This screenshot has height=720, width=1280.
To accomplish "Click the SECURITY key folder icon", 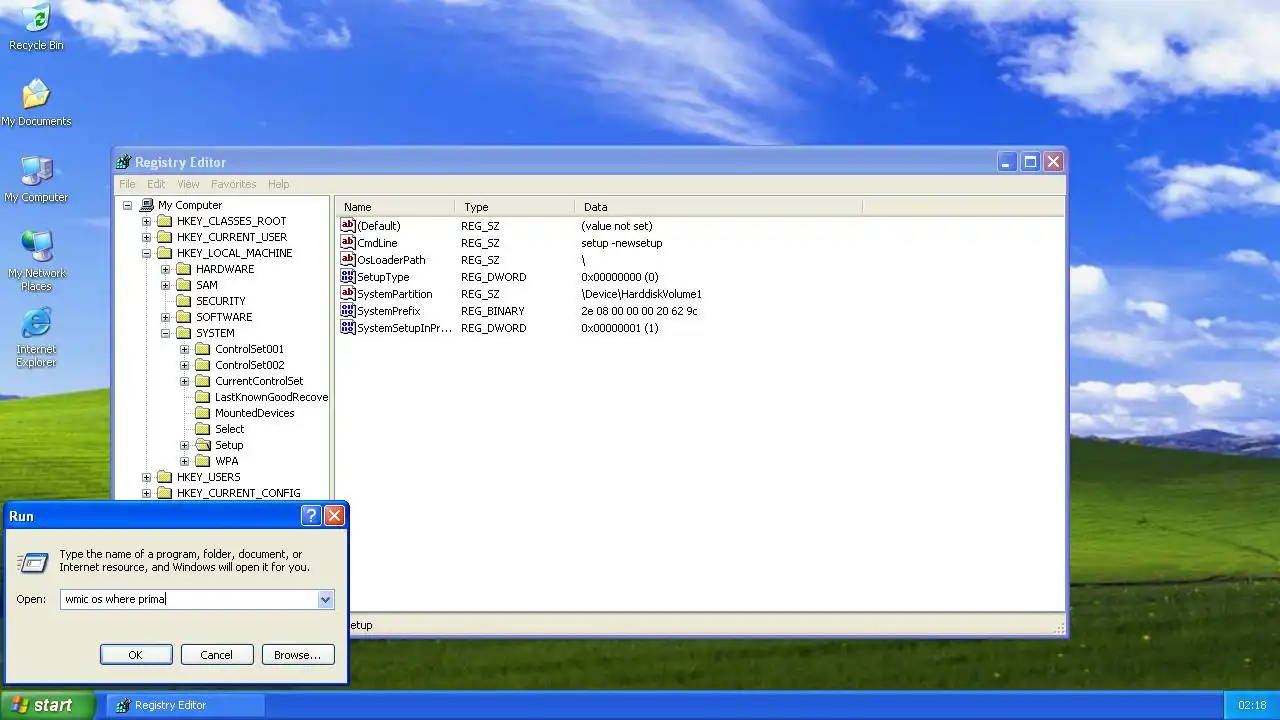I will (184, 301).
